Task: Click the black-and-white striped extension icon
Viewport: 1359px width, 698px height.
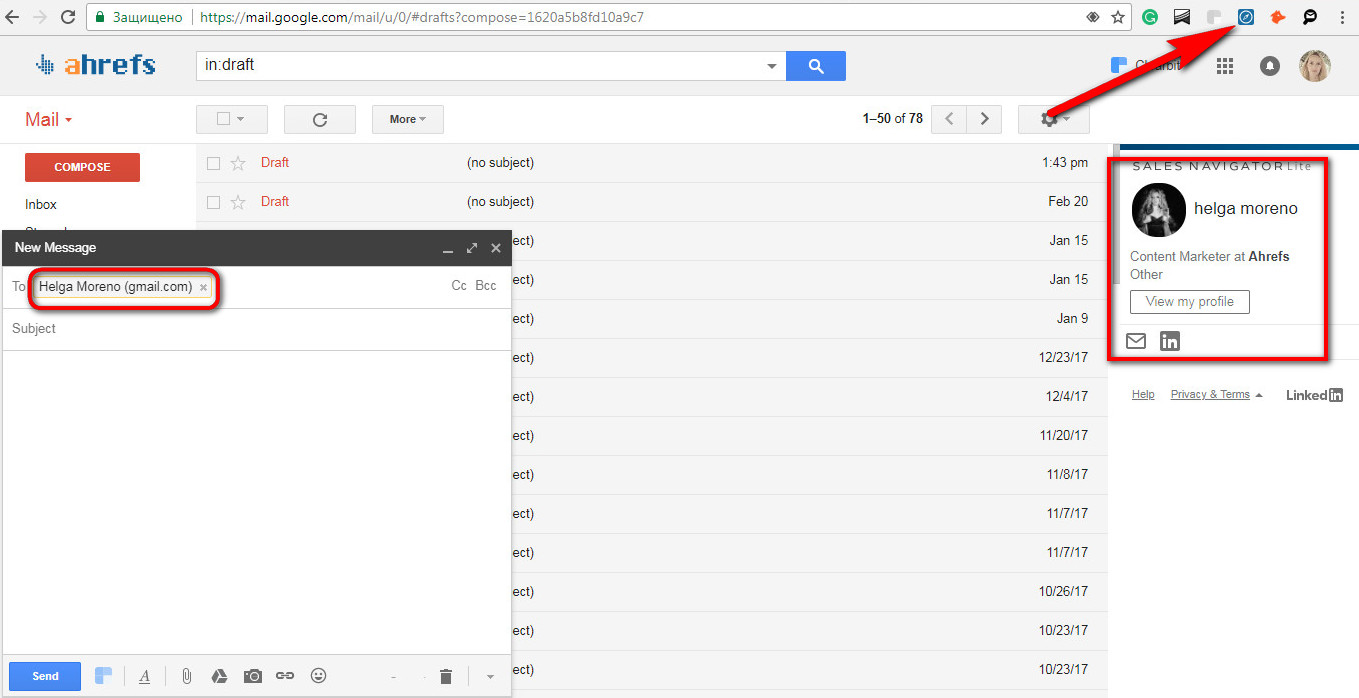Action: pyautogui.click(x=1182, y=17)
